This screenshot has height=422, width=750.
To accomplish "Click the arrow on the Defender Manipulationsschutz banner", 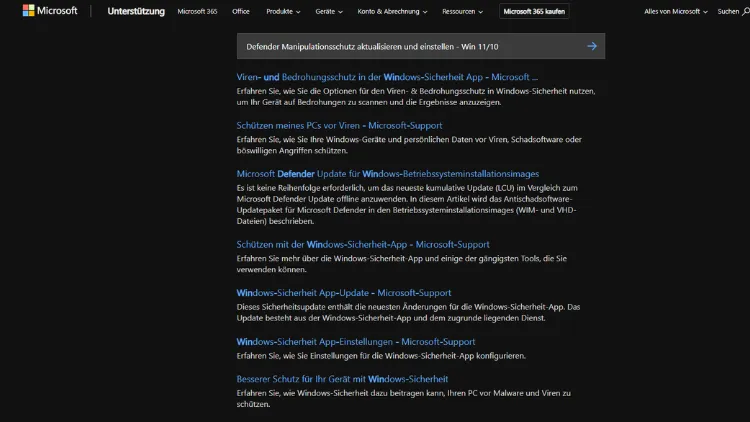I will (x=592, y=46).
